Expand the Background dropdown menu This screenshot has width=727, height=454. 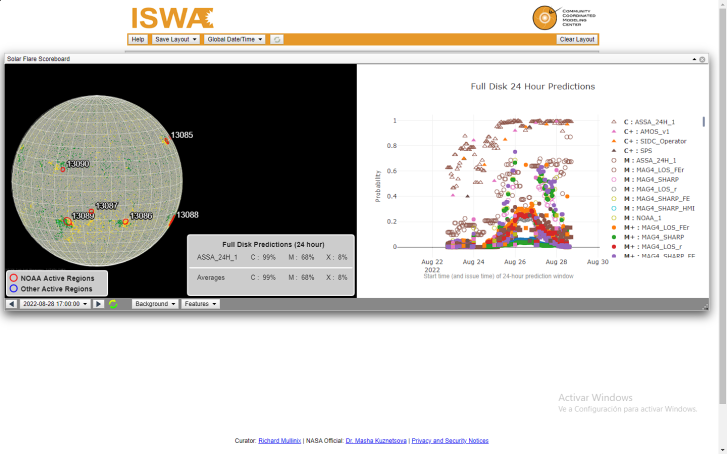(x=154, y=304)
